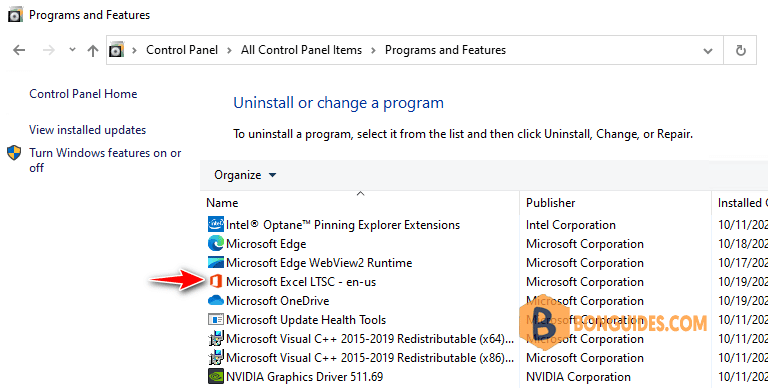Screen dimensions: 768x388
Task: Select the Microsoft Edge icon in list
Action: [x=216, y=243]
